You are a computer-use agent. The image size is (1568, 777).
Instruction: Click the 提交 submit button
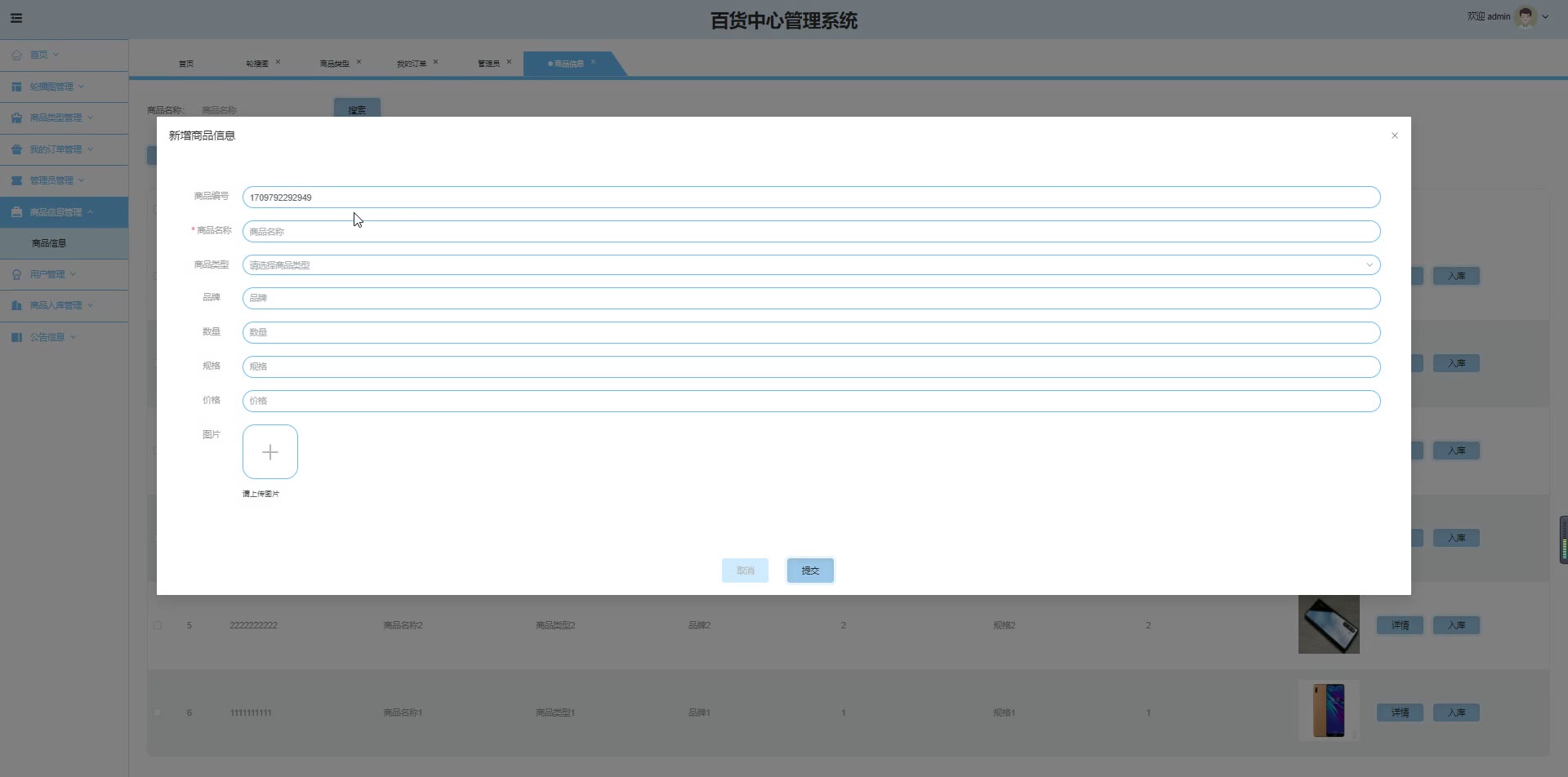pyautogui.click(x=810, y=571)
